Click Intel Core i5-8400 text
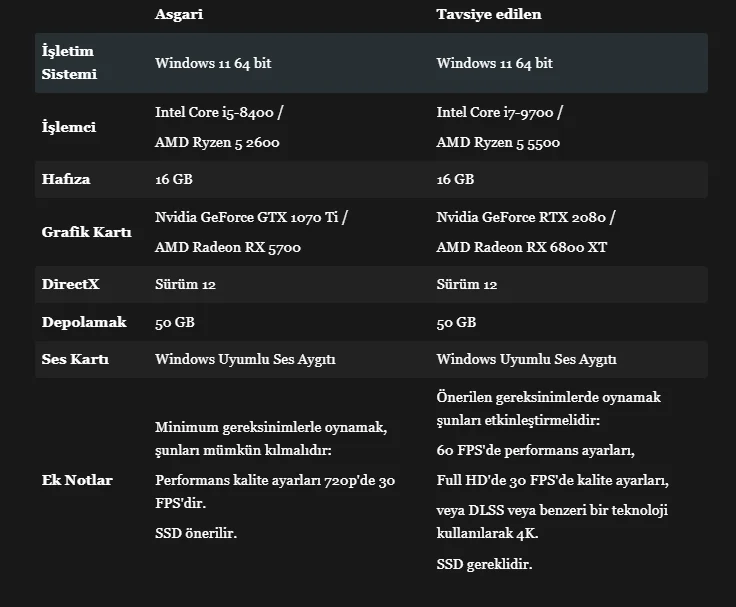736x607 pixels. tap(214, 112)
